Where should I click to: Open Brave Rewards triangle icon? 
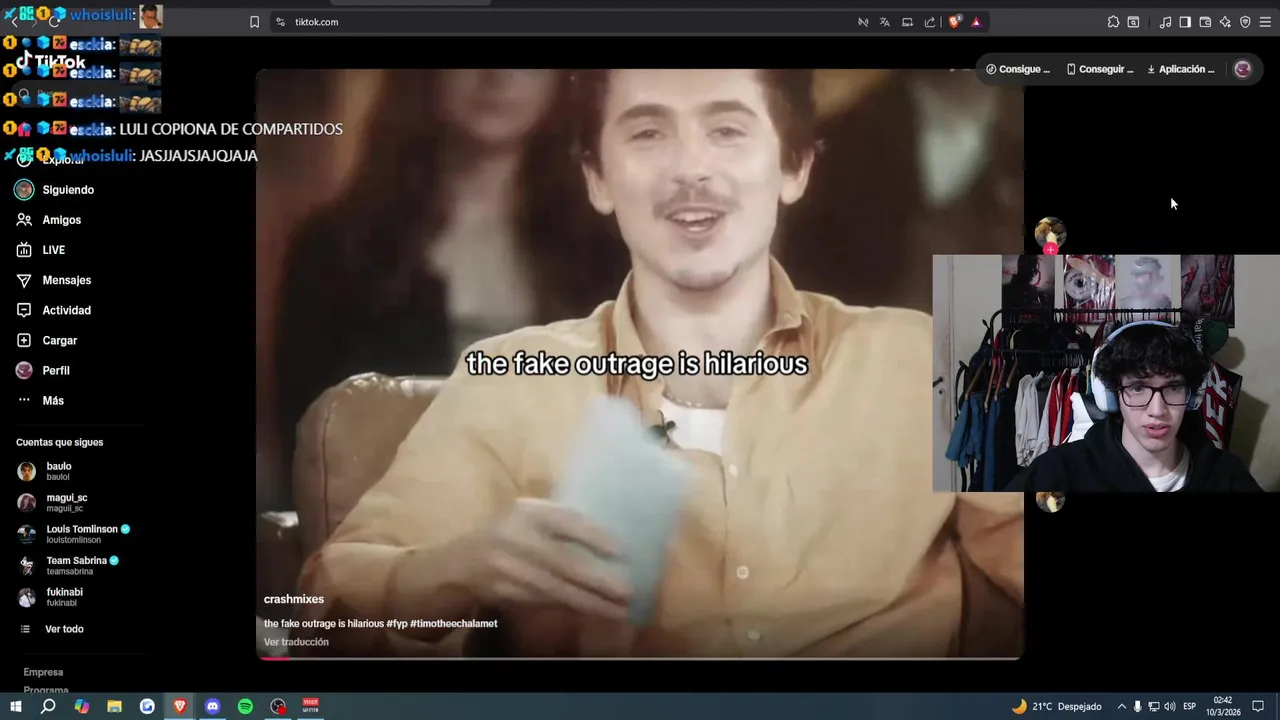tap(976, 22)
